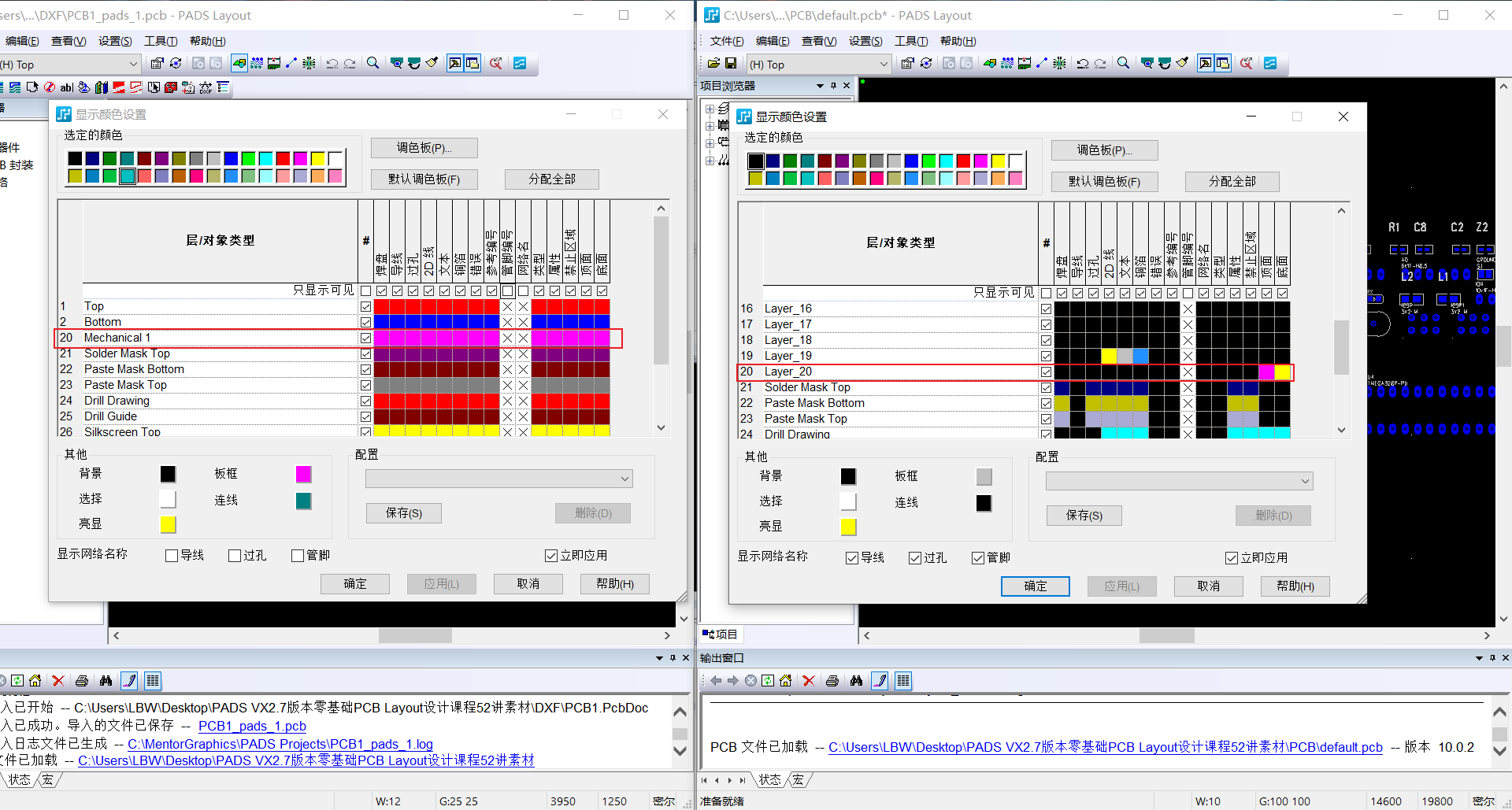Click binoculars Find icon in right output toolbar

(856, 681)
